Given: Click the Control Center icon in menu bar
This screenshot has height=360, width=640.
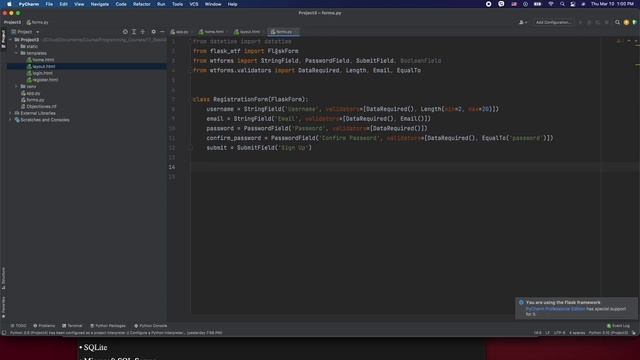Looking at the screenshot, I should coord(573,4).
